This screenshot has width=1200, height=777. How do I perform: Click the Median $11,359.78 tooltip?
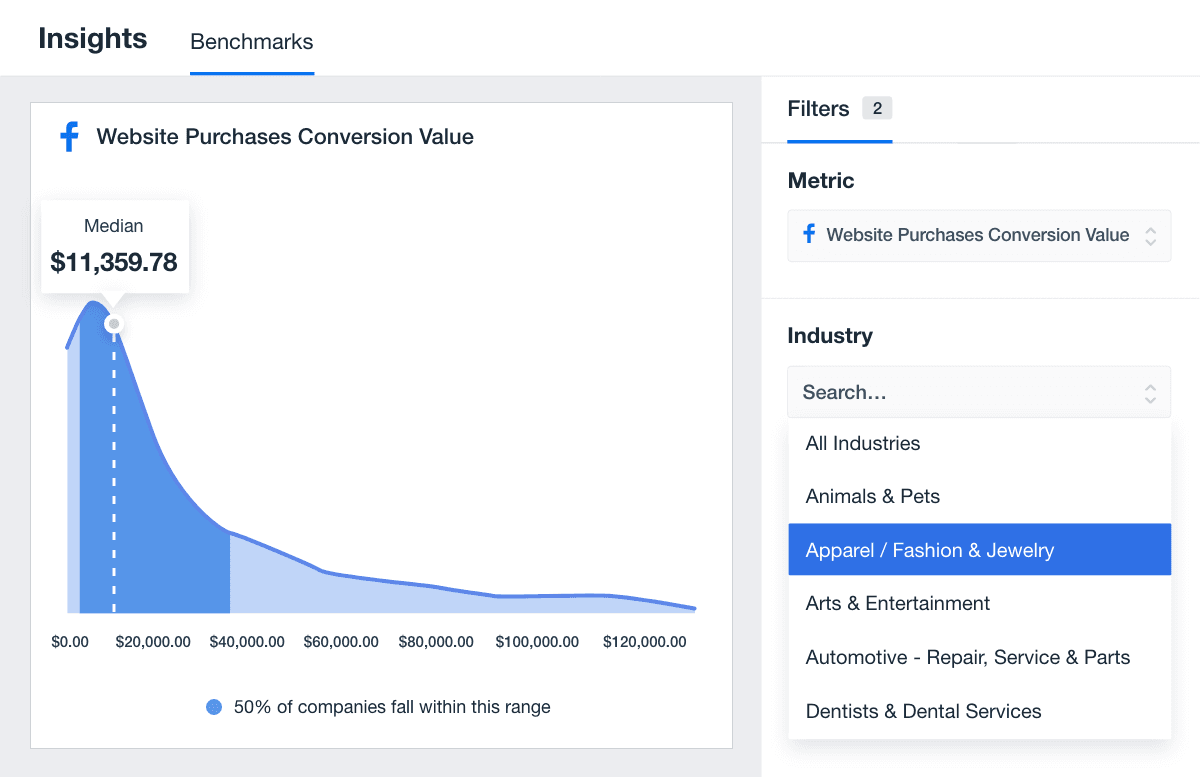pos(114,247)
